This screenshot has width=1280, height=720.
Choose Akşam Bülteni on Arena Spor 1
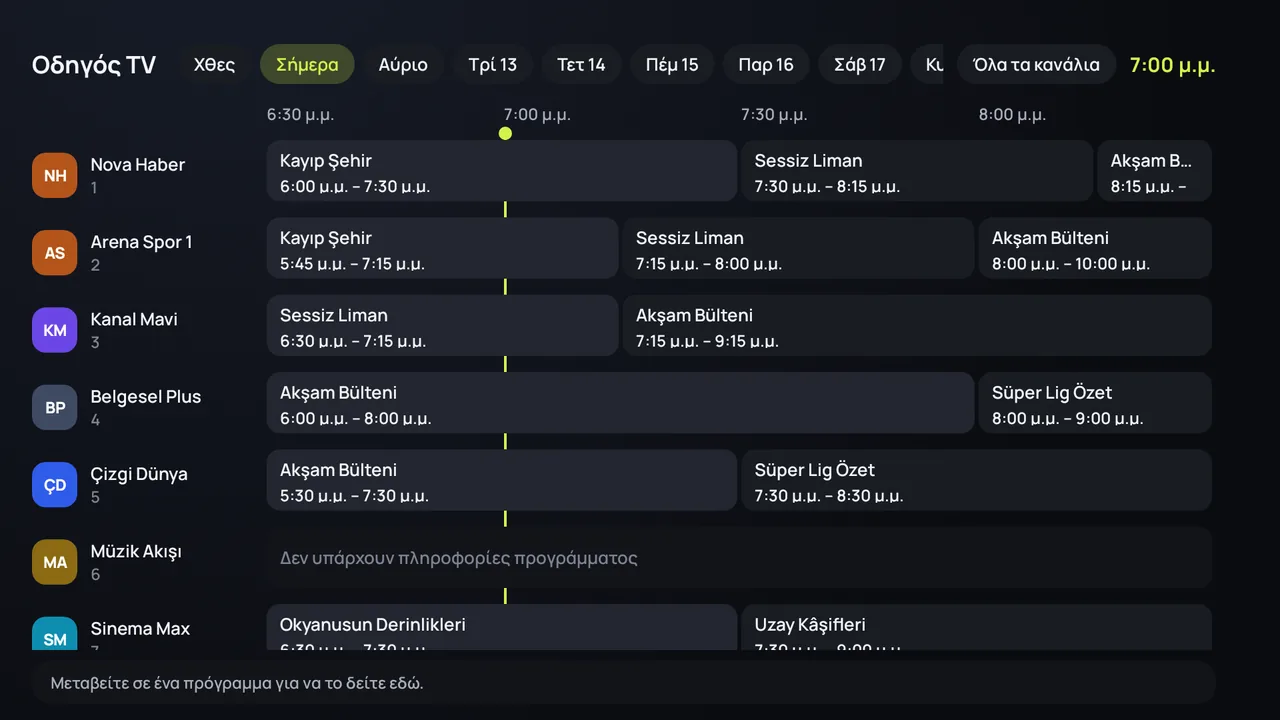(1095, 248)
